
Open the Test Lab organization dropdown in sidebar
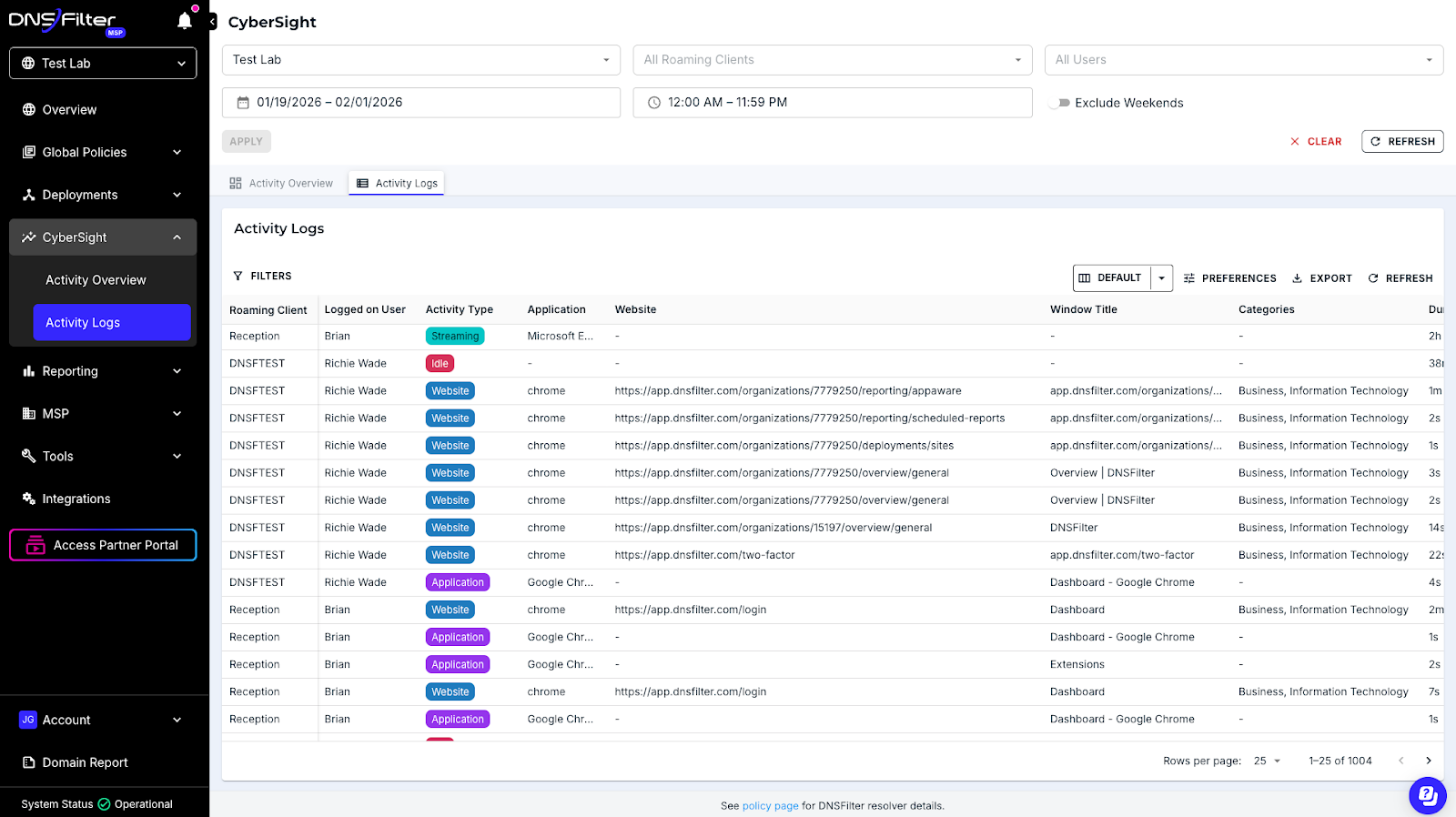(103, 64)
